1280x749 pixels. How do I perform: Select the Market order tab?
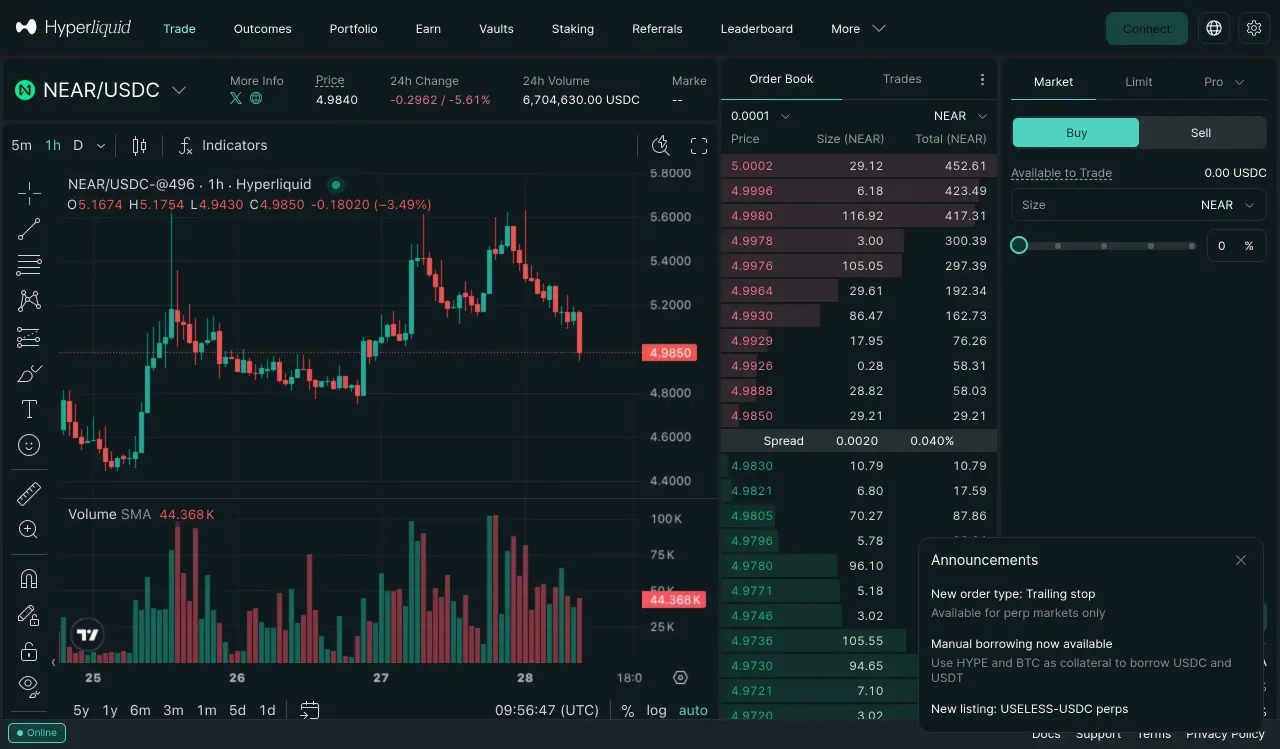[x=1053, y=82]
